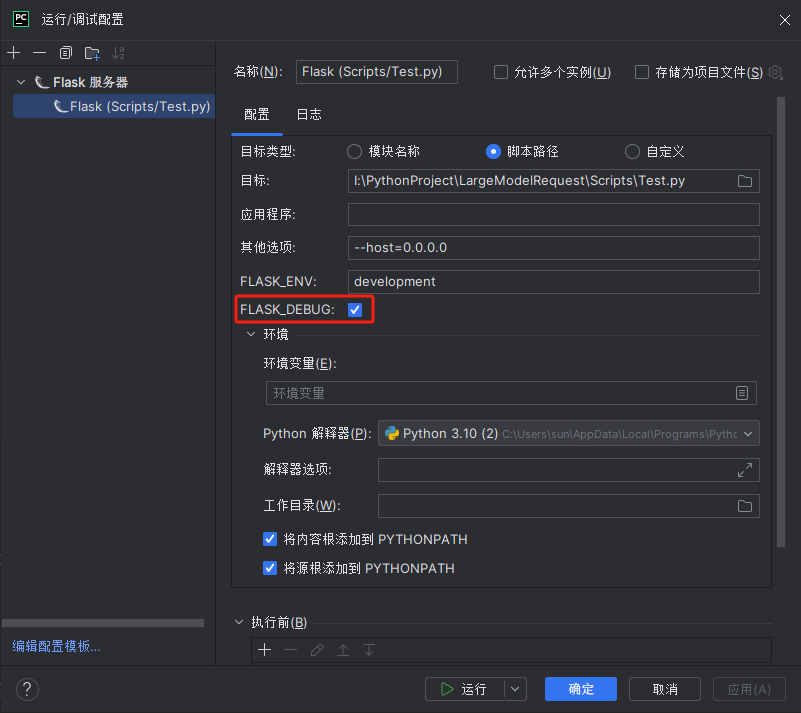801x713 pixels.
Task: Browse for working directory folder icon
Action: pyautogui.click(x=744, y=506)
